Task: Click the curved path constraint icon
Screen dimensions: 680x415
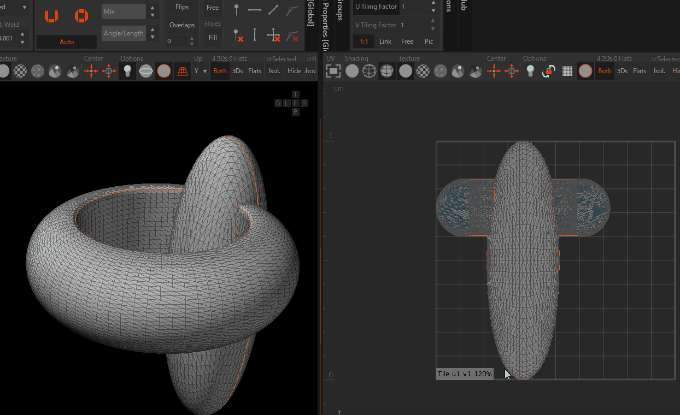Action: tap(292, 10)
